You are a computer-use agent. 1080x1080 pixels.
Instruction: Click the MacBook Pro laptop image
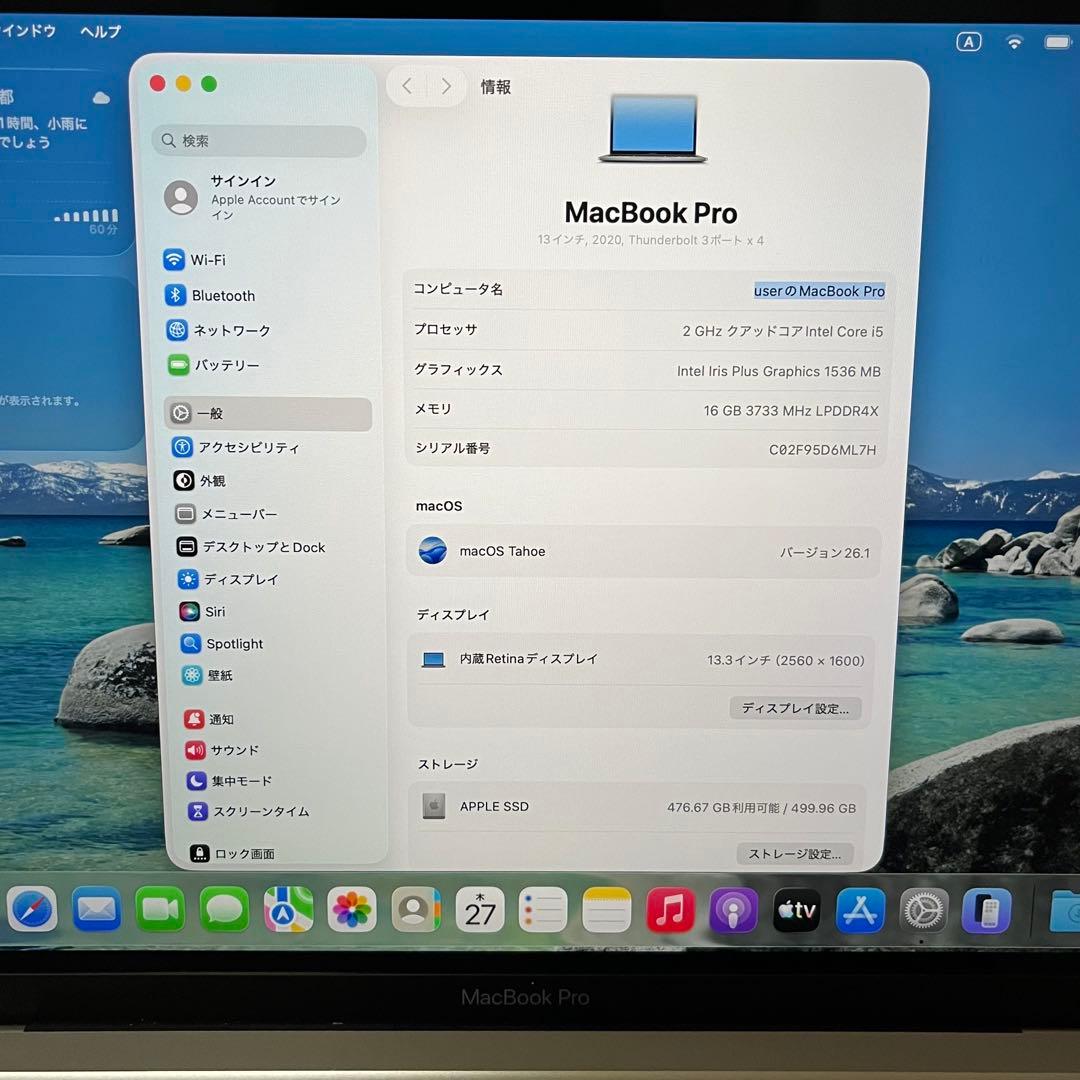point(653,129)
